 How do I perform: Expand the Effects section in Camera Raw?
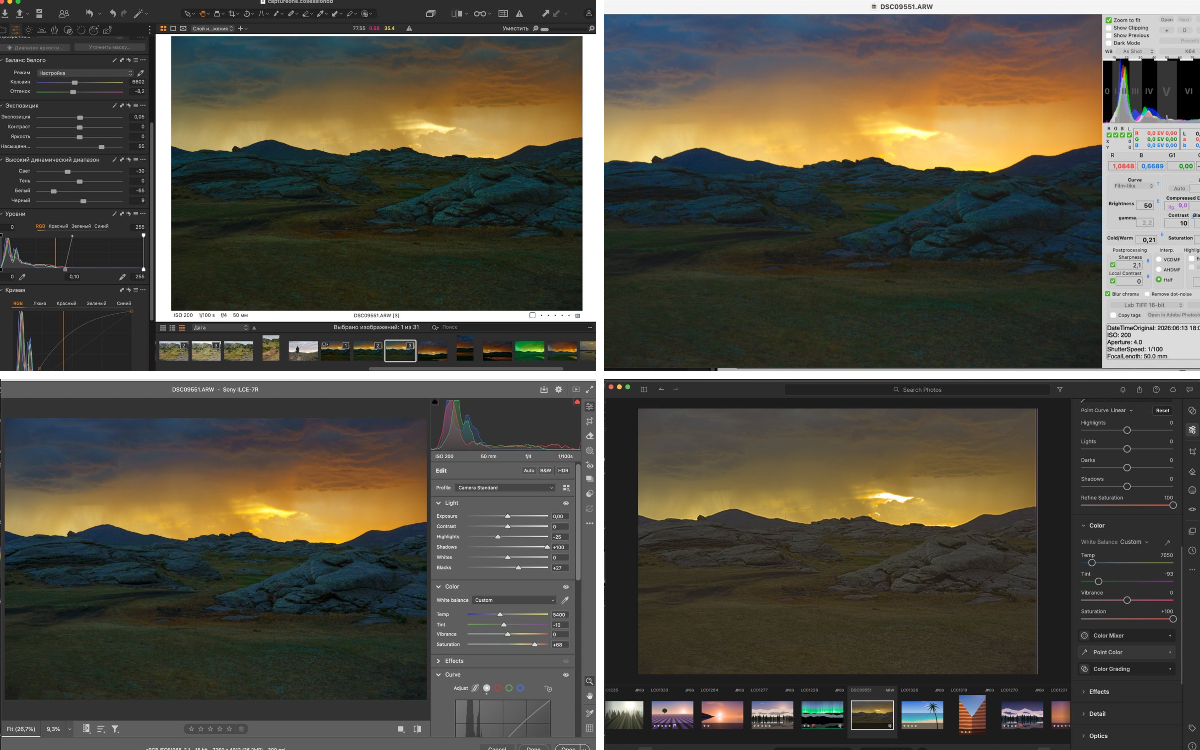438,661
